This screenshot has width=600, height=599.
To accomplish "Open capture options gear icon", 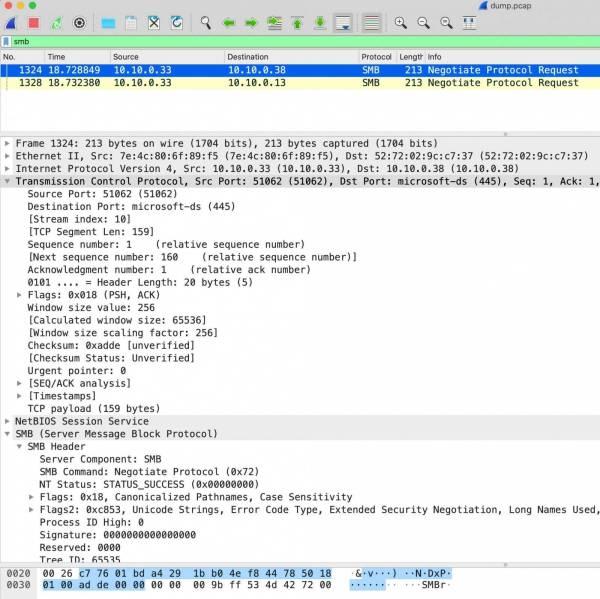I will coord(80,21).
